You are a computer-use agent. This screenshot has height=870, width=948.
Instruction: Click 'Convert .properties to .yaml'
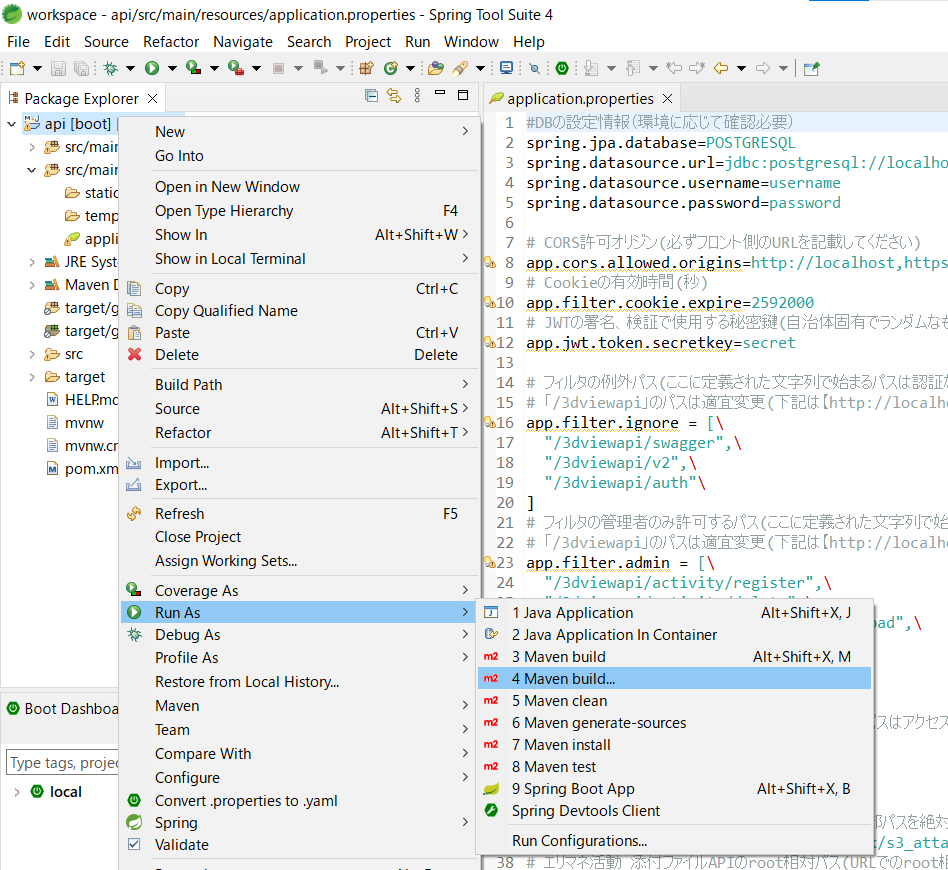click(299, 800)
